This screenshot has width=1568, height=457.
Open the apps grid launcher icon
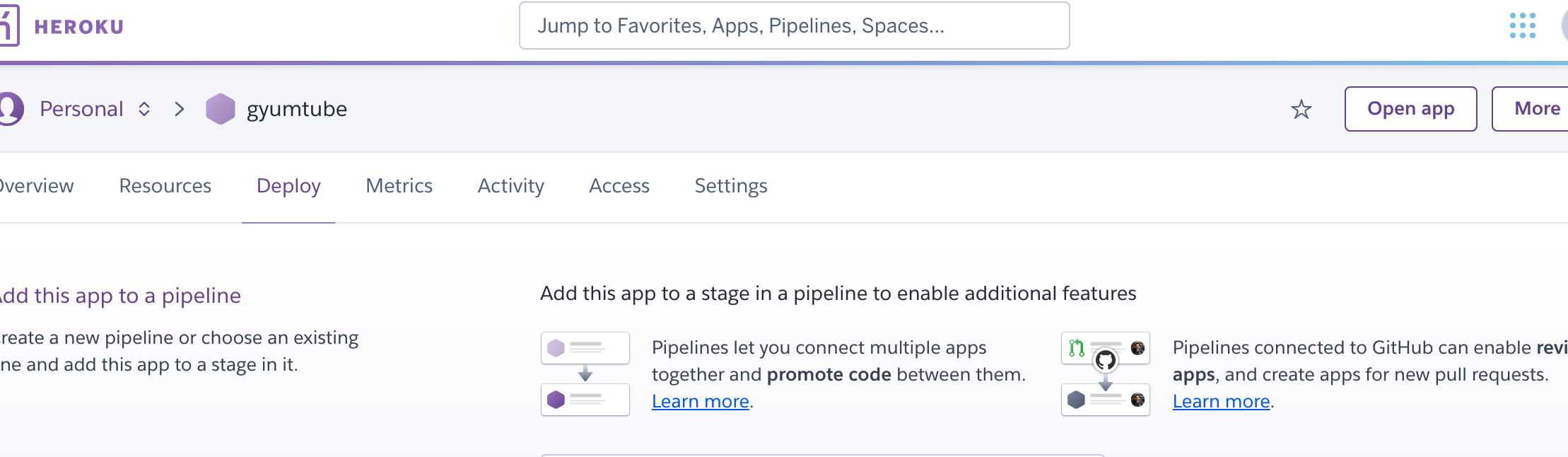(1523, 25)
